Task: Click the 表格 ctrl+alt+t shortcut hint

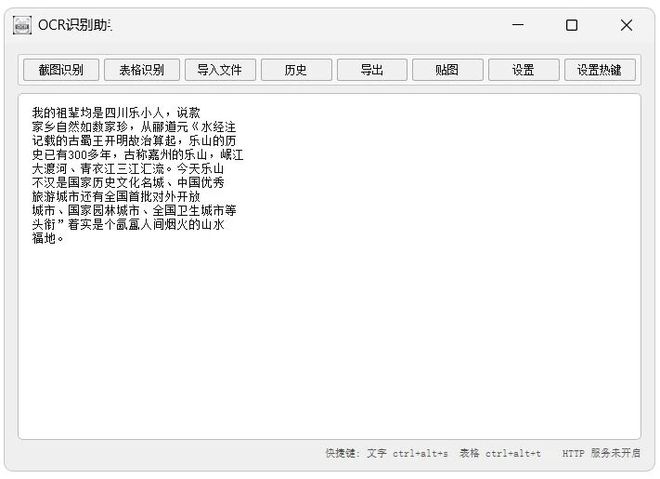Action: tap(500, 453)
